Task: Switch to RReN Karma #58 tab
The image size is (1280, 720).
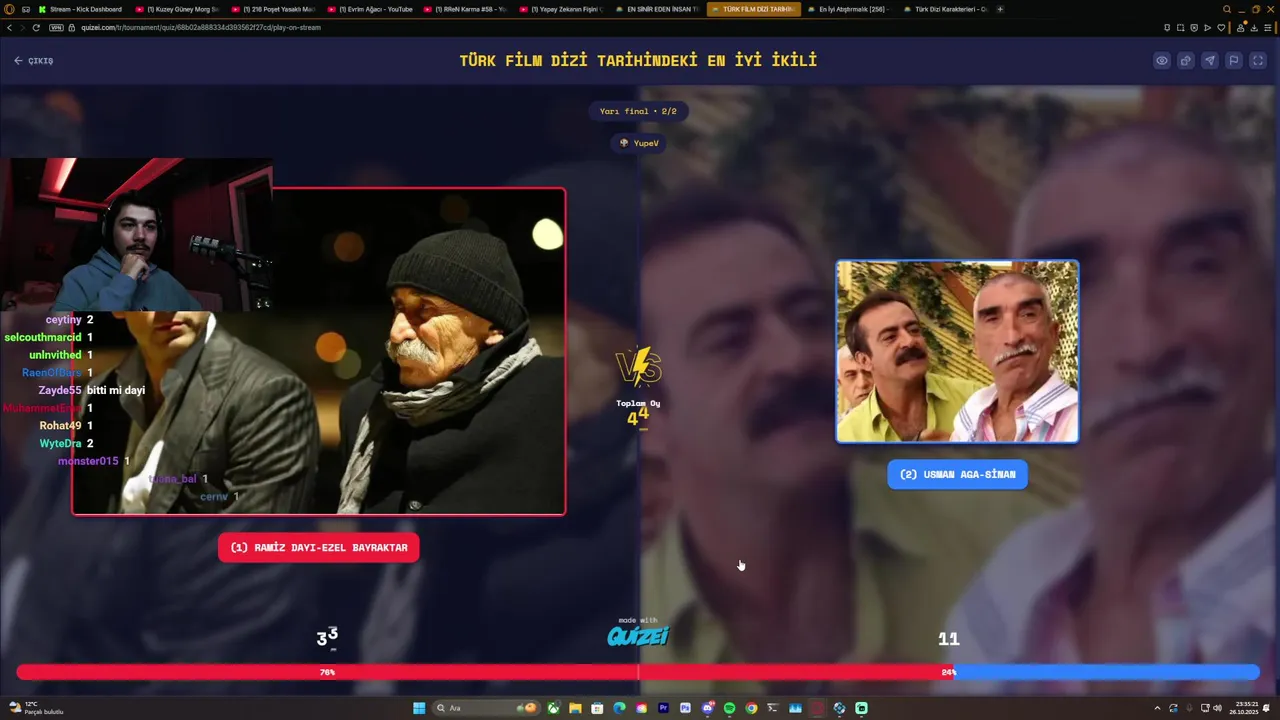Action: [465, 9]
